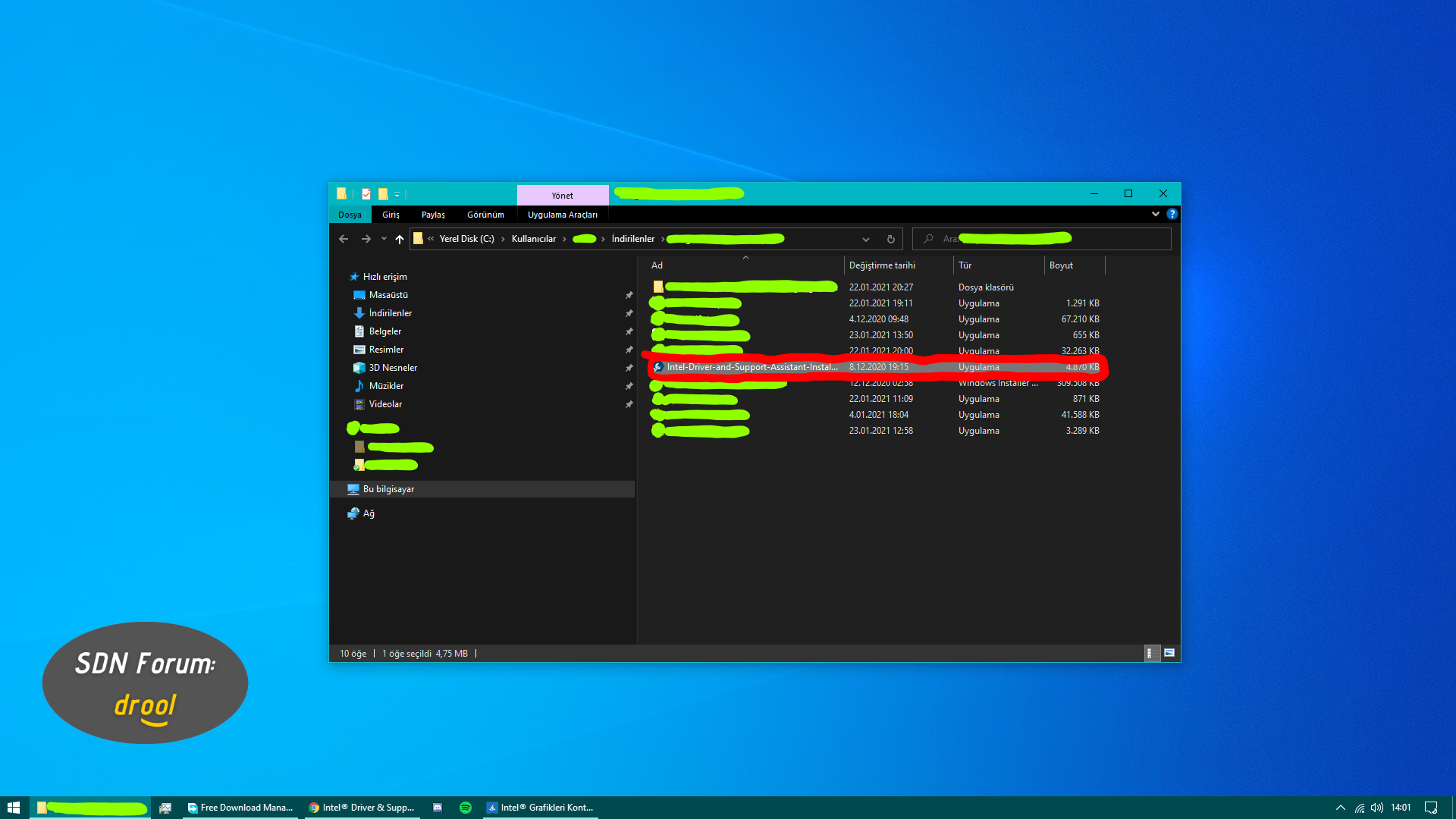Switch to Large icons view in status bar

[x=1169, y=653]
